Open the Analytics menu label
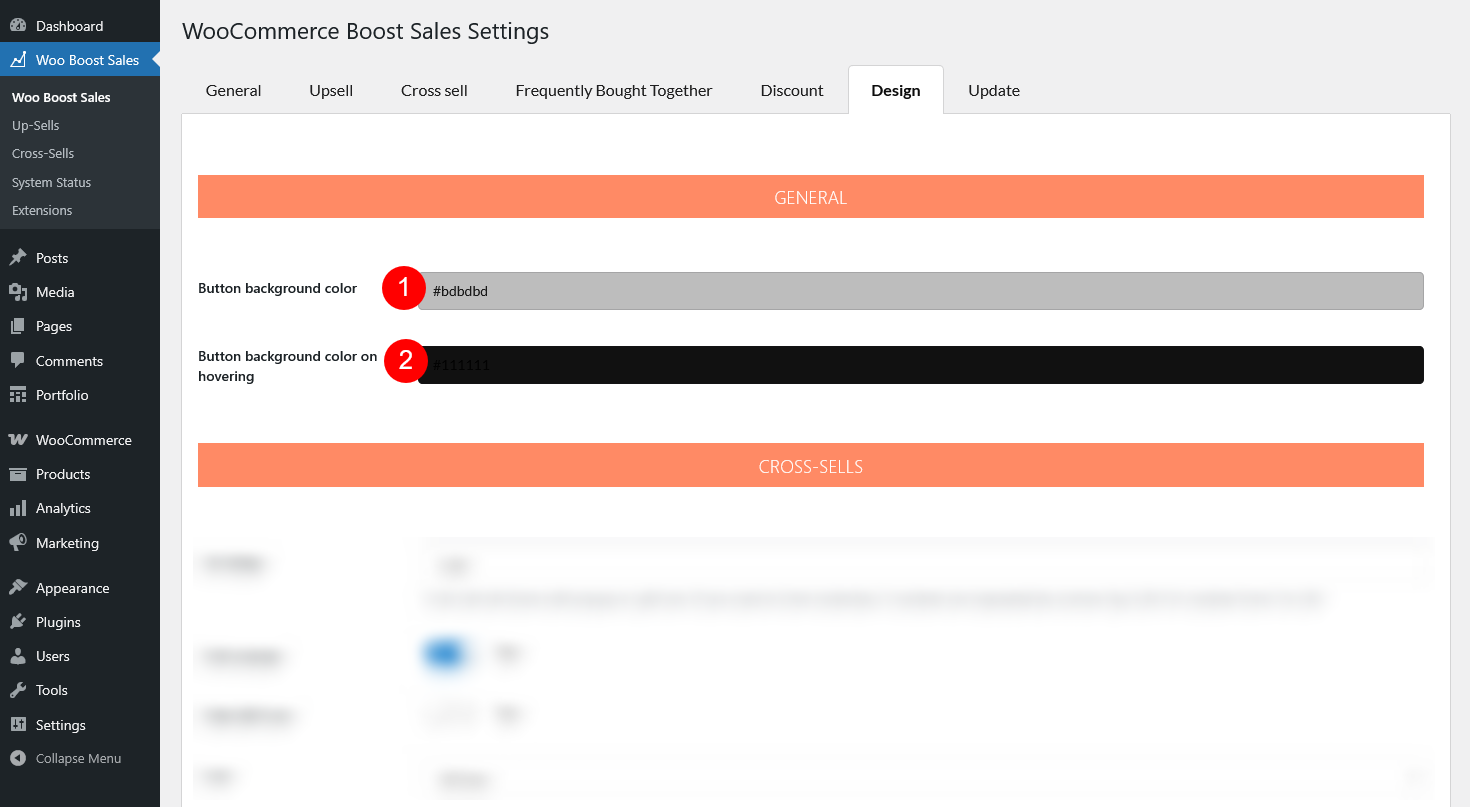This screenshot has width=1470, height=807. point(63,508)
